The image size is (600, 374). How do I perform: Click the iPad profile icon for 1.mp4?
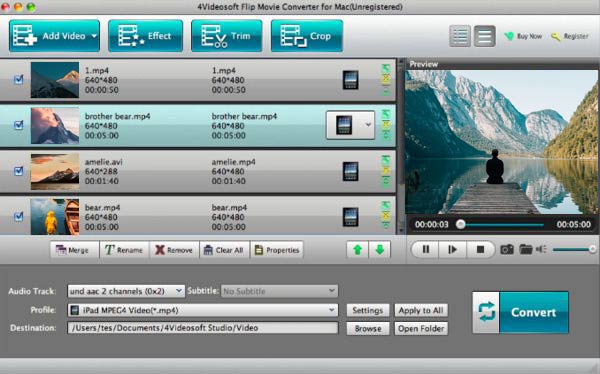pos(350,80)
